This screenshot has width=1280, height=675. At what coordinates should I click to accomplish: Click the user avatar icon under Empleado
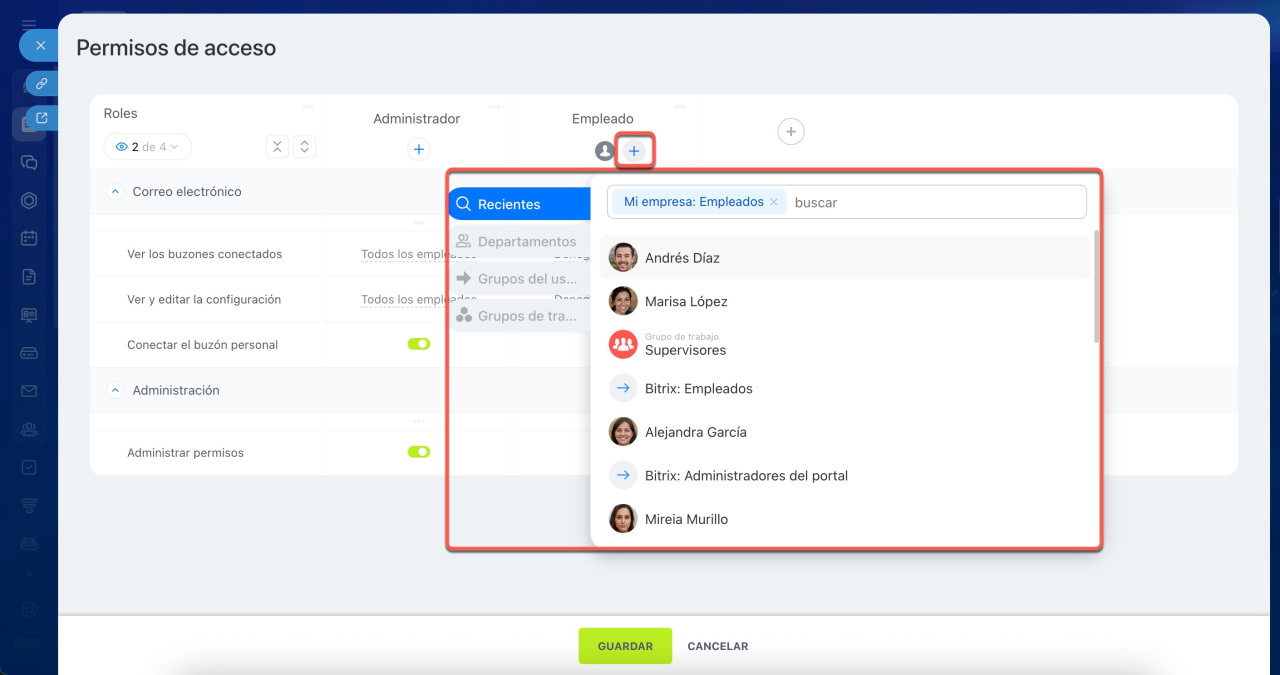[x=604, y=151]
